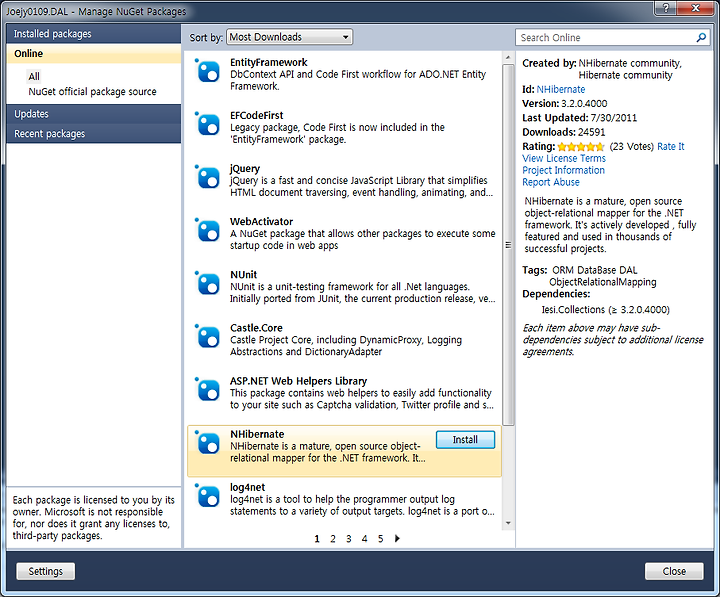Screen dimensions: 720x597
Task: Select the Online section
Action: (x=94, y=54)
